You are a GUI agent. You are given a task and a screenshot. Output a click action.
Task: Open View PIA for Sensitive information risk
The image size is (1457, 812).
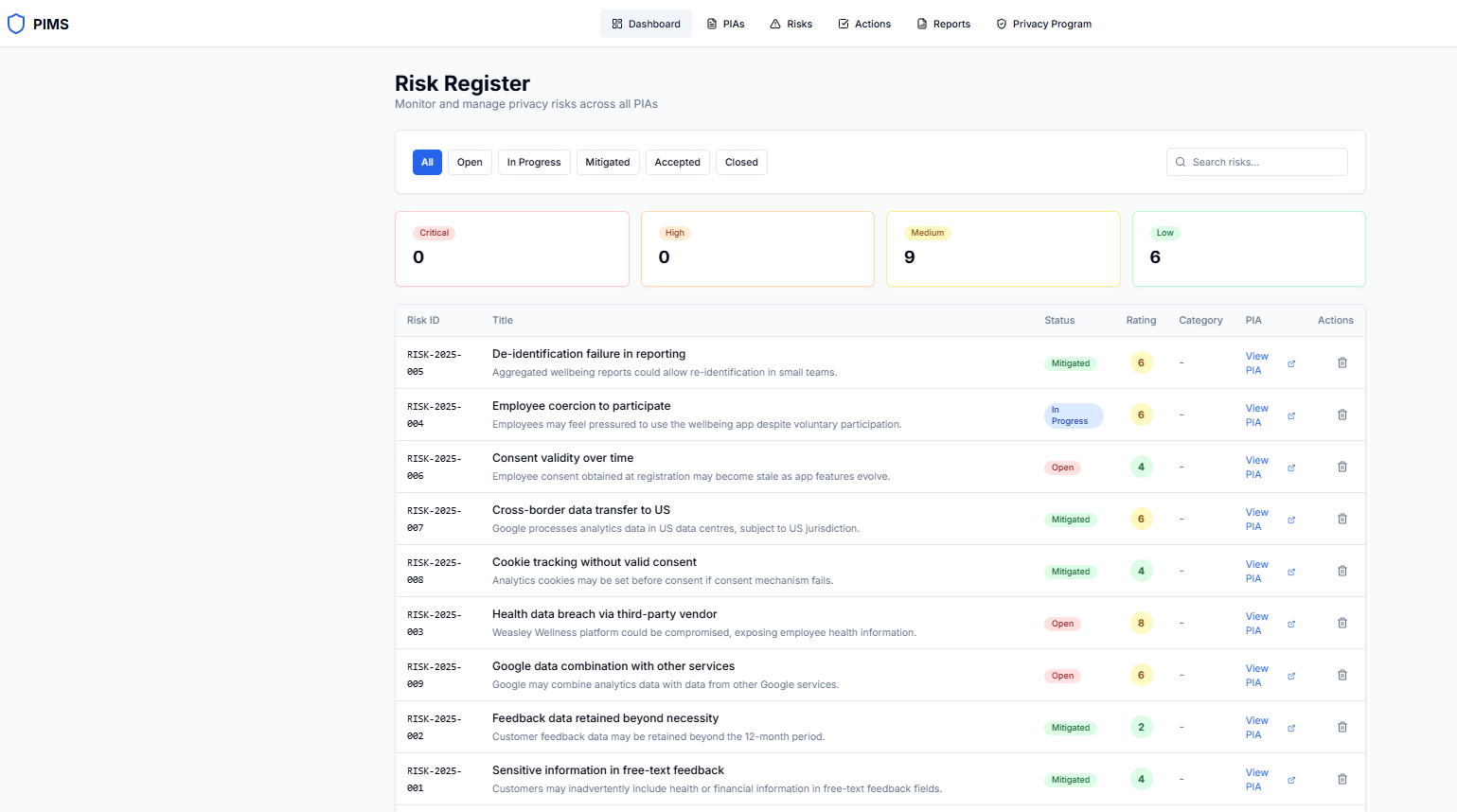(1256, 780)
